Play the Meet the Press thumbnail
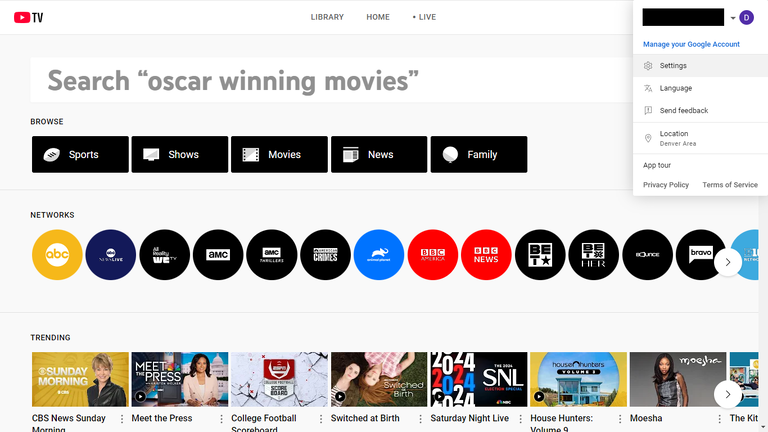Viewport: 768px width, 432px height. point(180,379)
